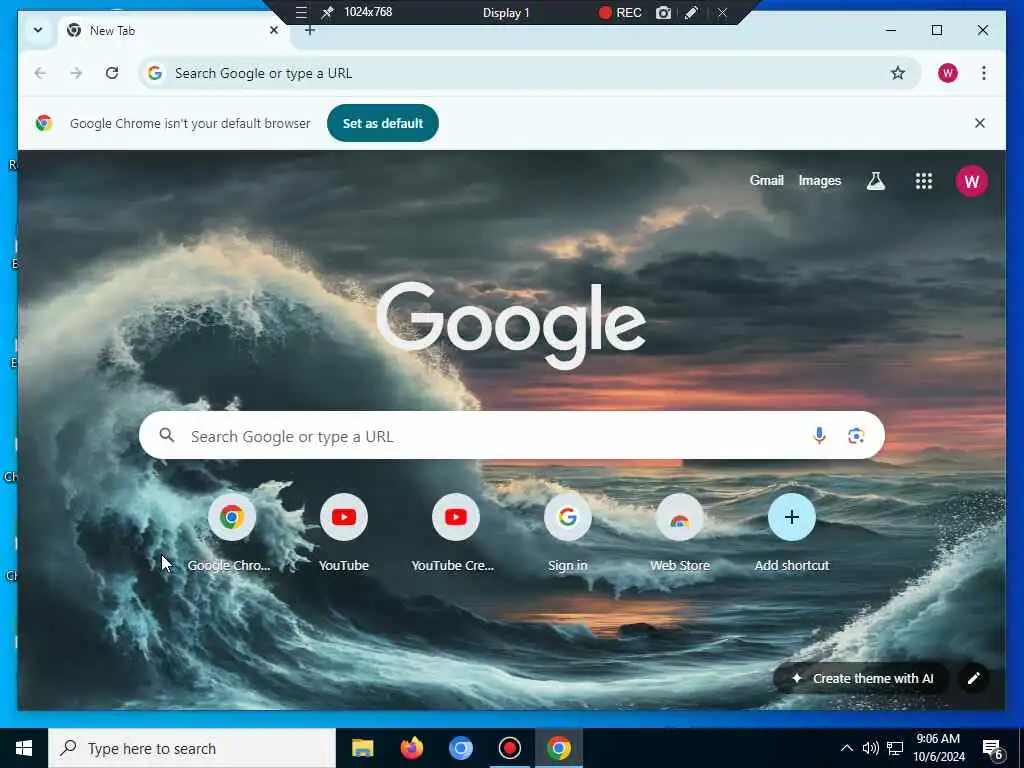Open the Chromium icon in the taskbar
Screen dimensions: 1024x768
460,748
